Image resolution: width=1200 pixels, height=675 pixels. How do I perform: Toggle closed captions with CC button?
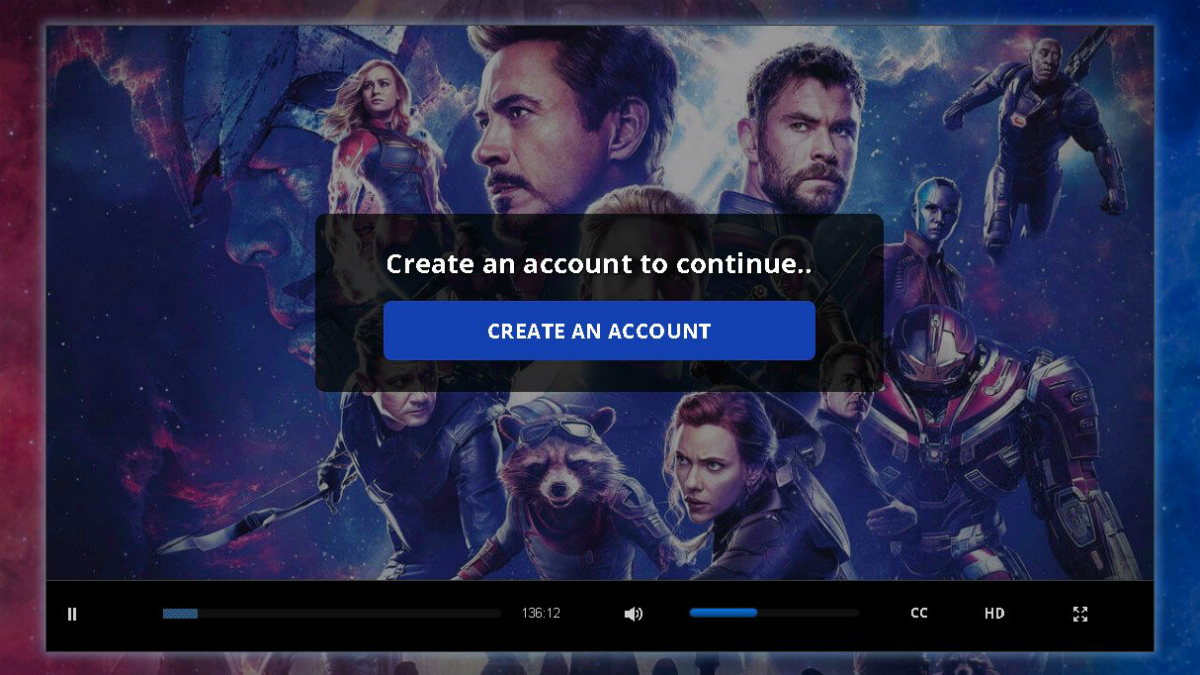[919, 613]
